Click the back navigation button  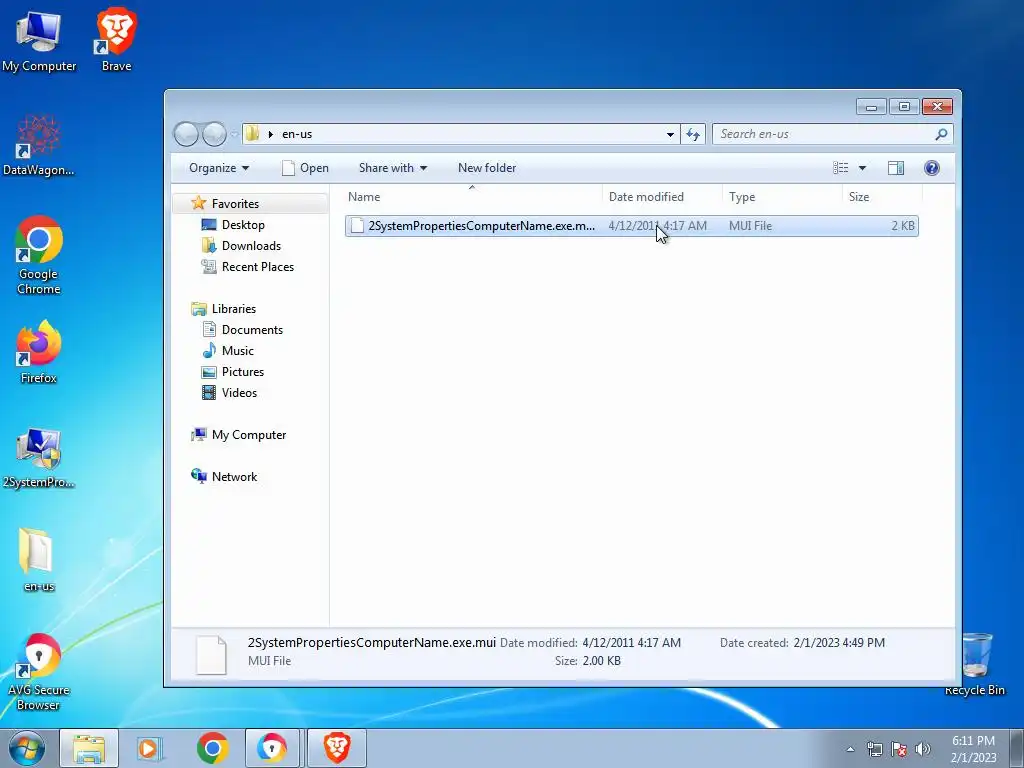pos(186,134)
